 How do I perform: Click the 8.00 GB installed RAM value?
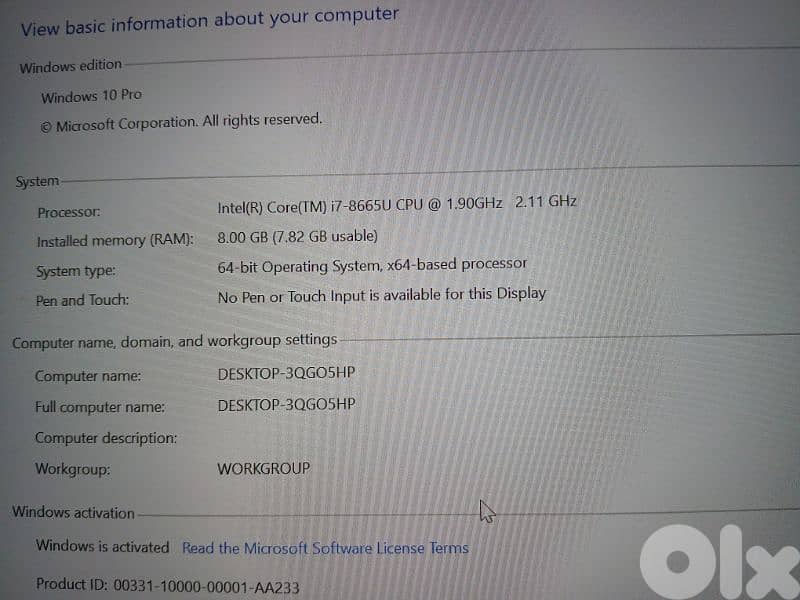click(x=298, y=236)
